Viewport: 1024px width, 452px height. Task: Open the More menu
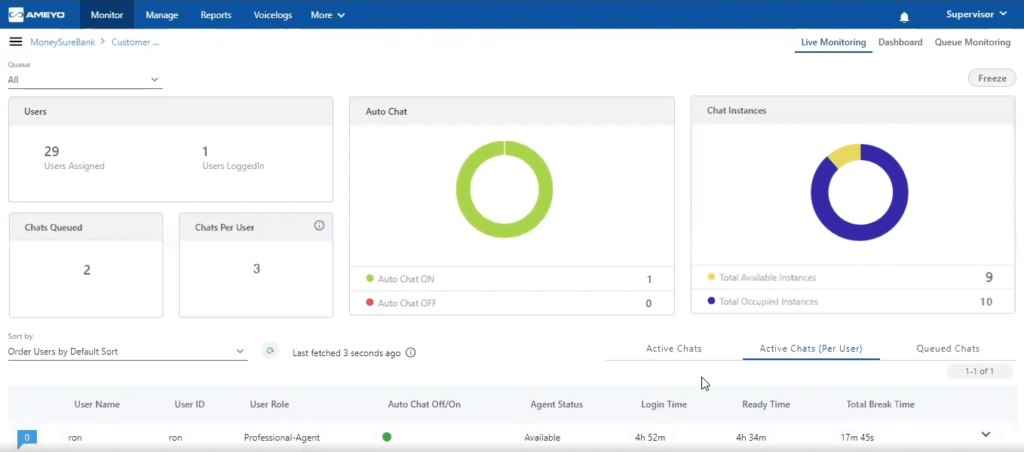(x=328, y=14)
